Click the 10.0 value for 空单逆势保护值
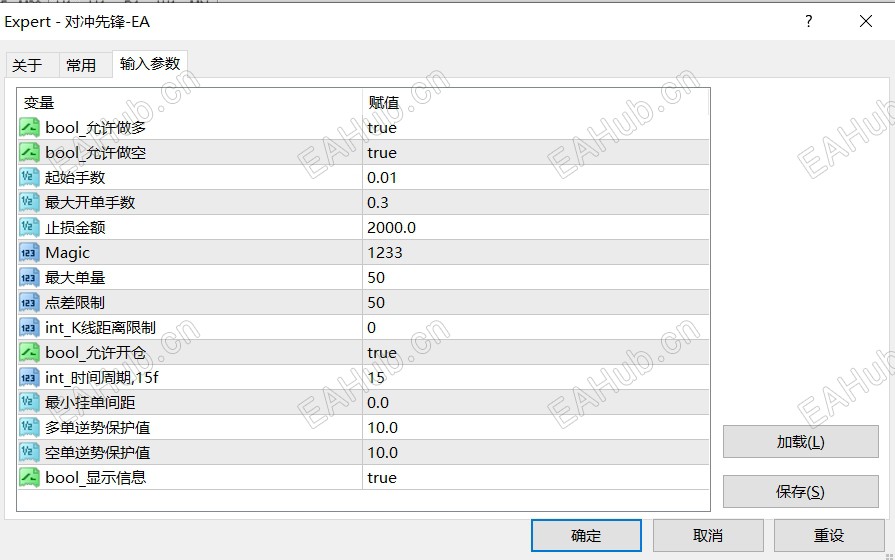This screenshot has height=560, width=895. (x=382, y=453)
